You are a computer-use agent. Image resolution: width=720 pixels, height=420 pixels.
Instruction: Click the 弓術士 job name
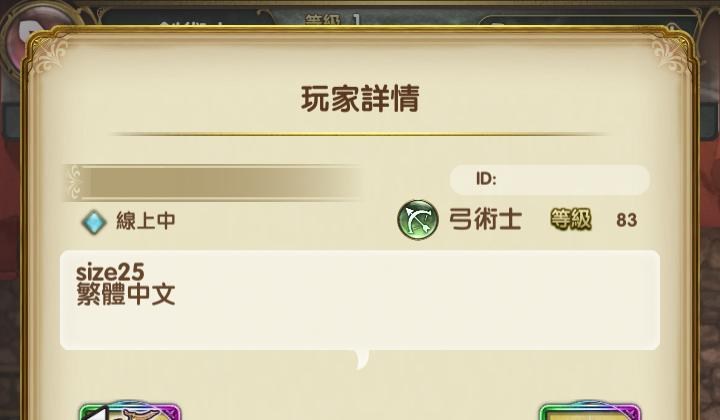485,219
